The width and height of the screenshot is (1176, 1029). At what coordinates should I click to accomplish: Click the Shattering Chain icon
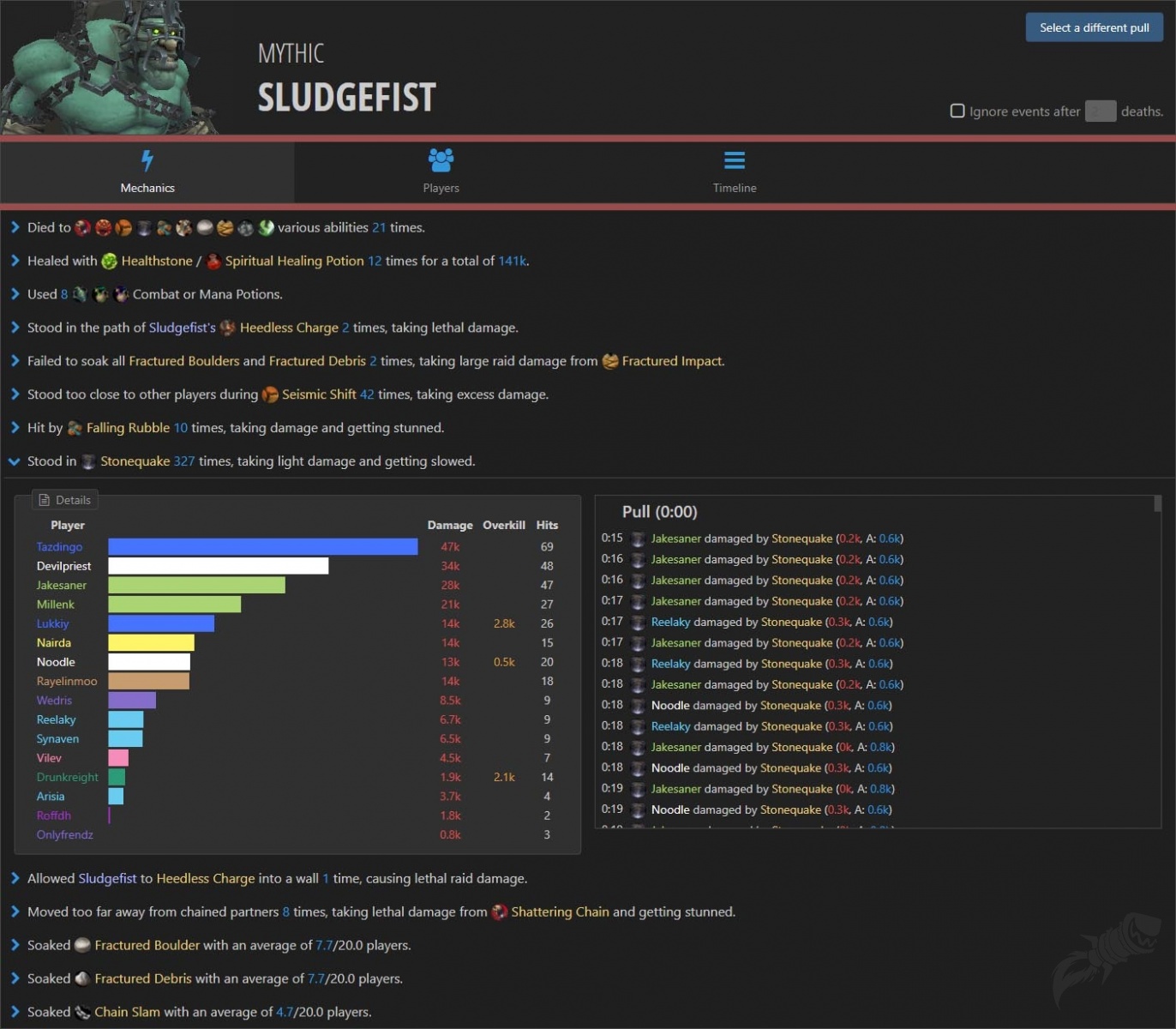[x=500, y=912]
